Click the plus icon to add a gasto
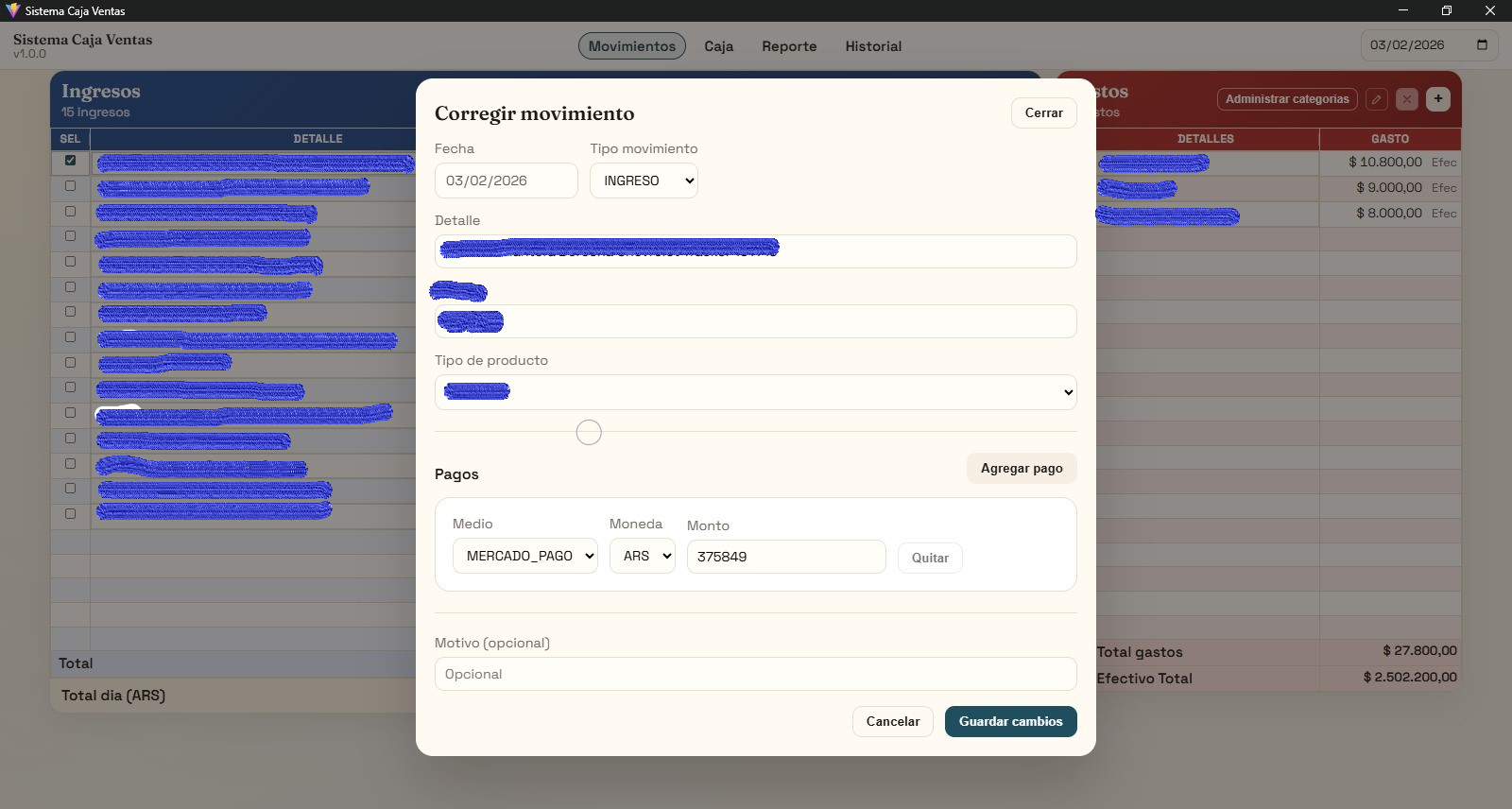1512x809 pixels. tap(1438, 99)
